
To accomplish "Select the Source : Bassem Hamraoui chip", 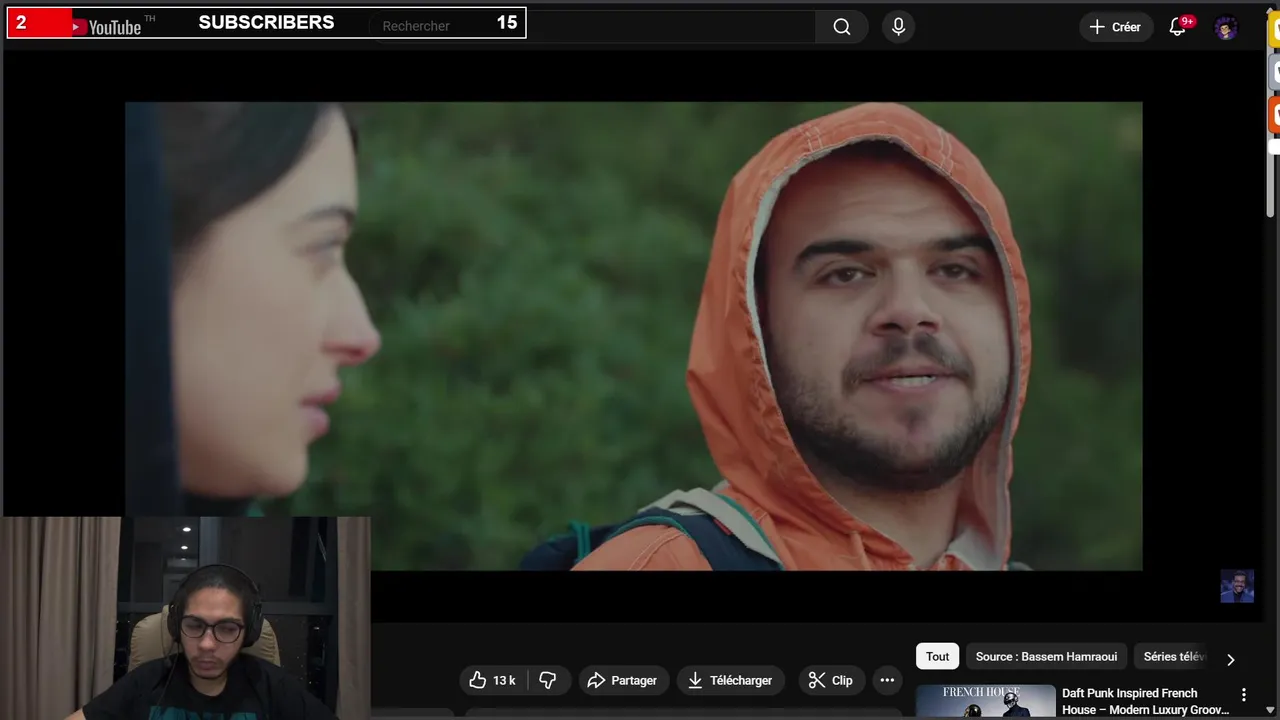I will pos(1046,656).
